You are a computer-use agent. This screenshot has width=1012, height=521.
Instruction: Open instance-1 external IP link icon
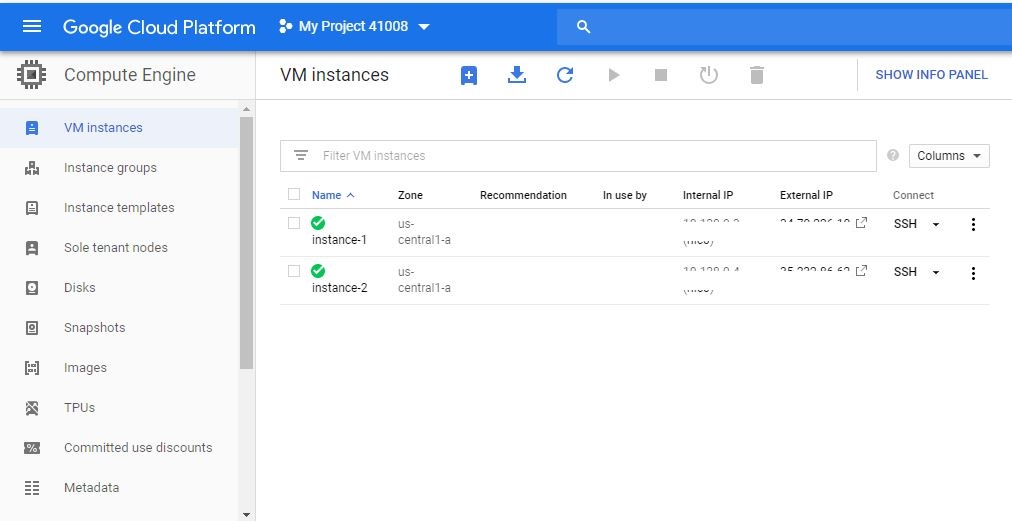[861, 223]
